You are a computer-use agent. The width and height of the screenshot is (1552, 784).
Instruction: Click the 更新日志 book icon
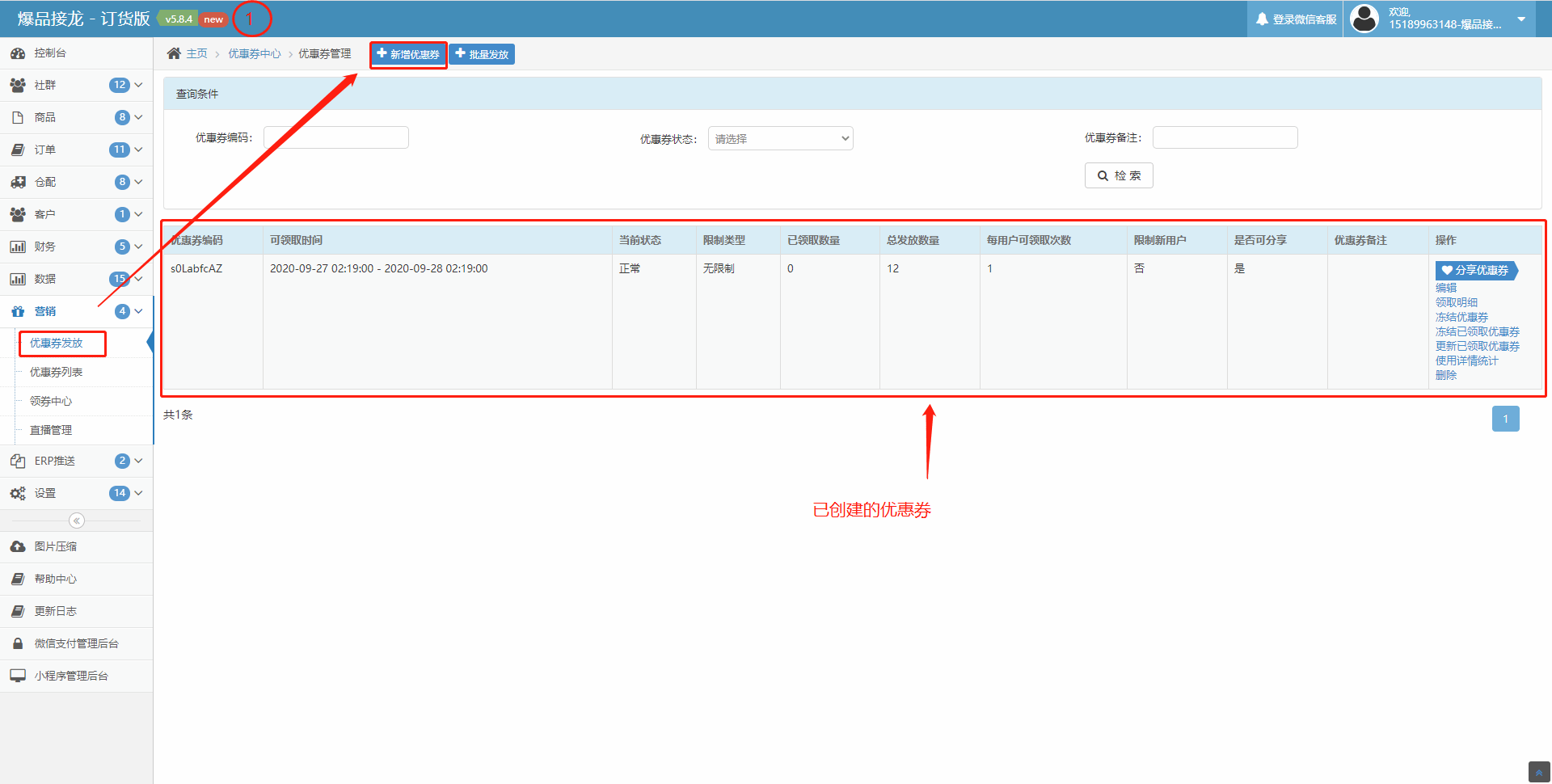[18, 612]
